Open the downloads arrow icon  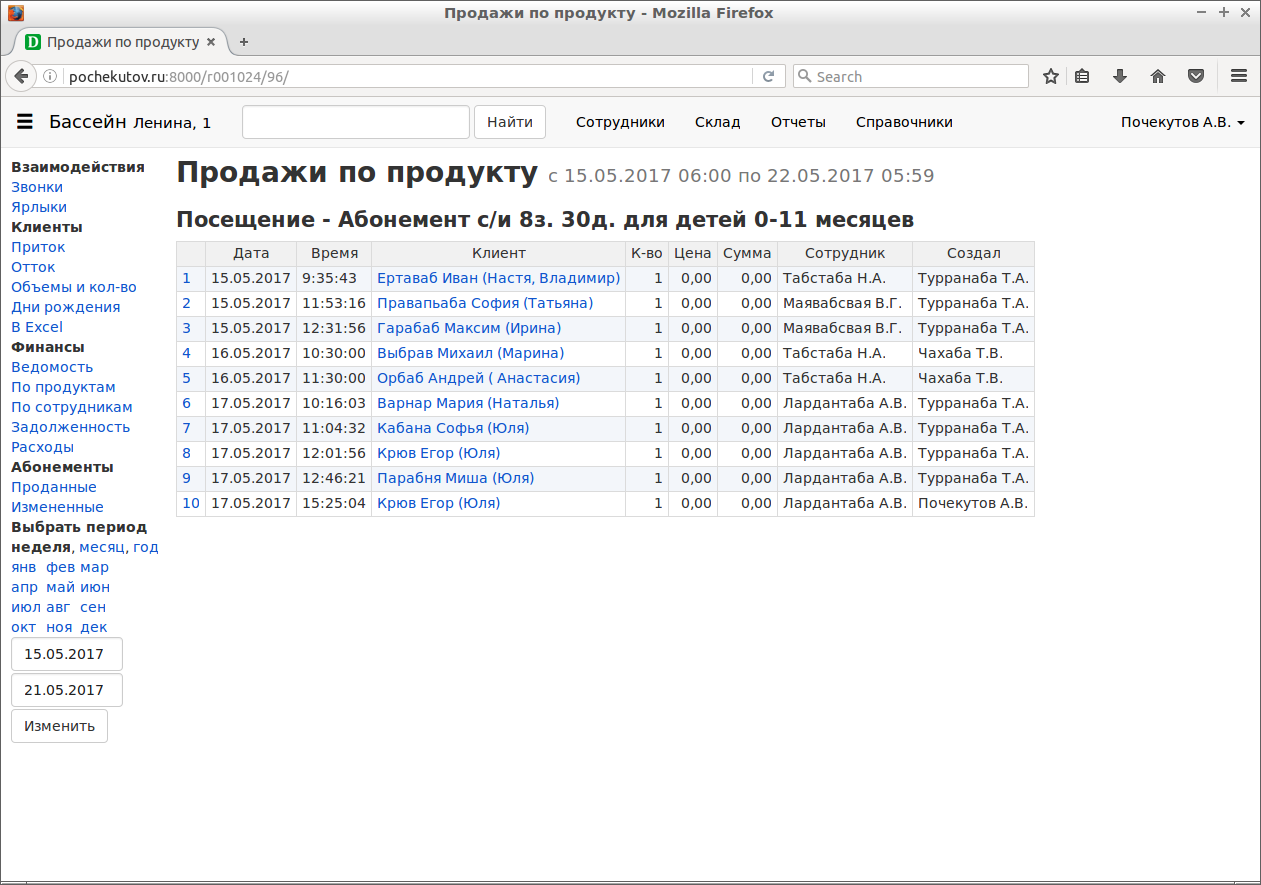(x=1120, y=76)
